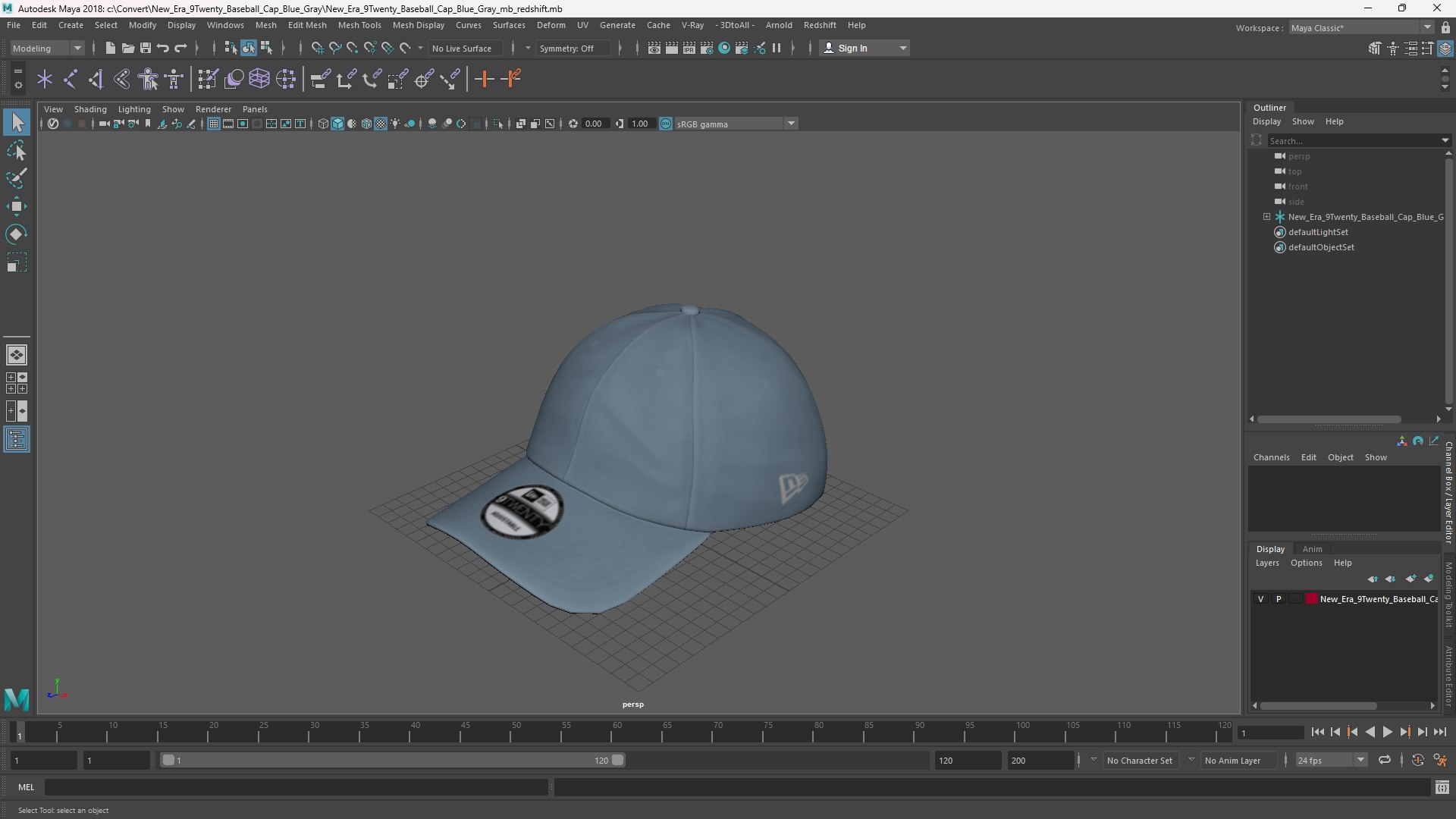The height and width of the screenshot is (819, 1456).
Task: Click the Auto Keyframe toggle icon
Action: [x=1417, y=760]
